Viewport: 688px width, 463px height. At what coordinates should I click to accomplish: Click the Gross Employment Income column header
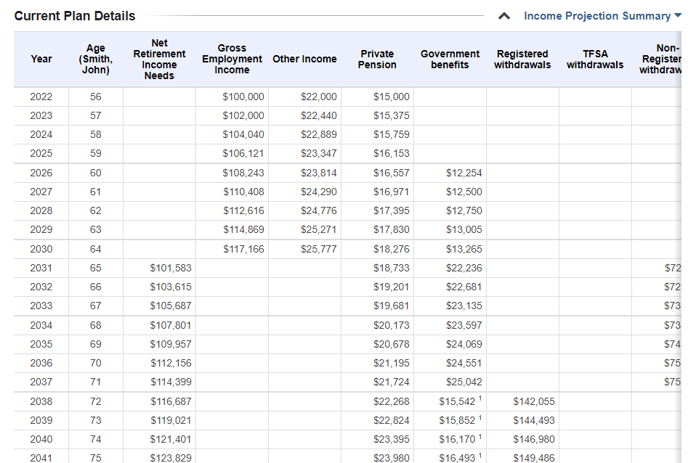(x=232, y=59)
